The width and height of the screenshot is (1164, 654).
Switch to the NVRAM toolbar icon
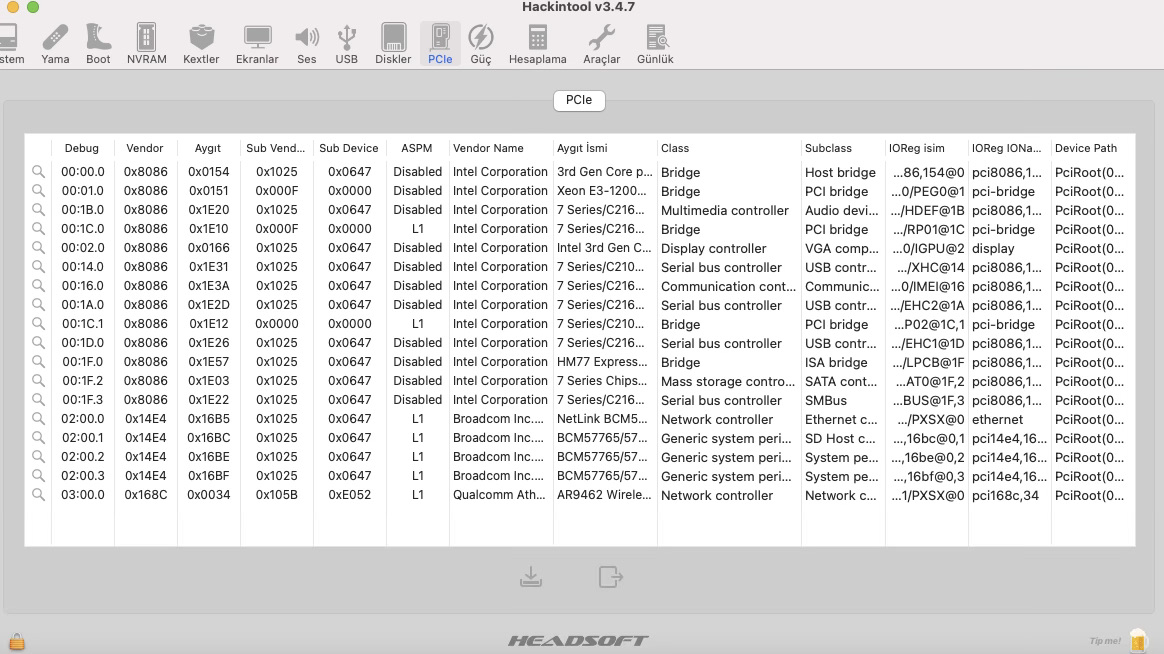pyautogui.click(x=146, y=44)
